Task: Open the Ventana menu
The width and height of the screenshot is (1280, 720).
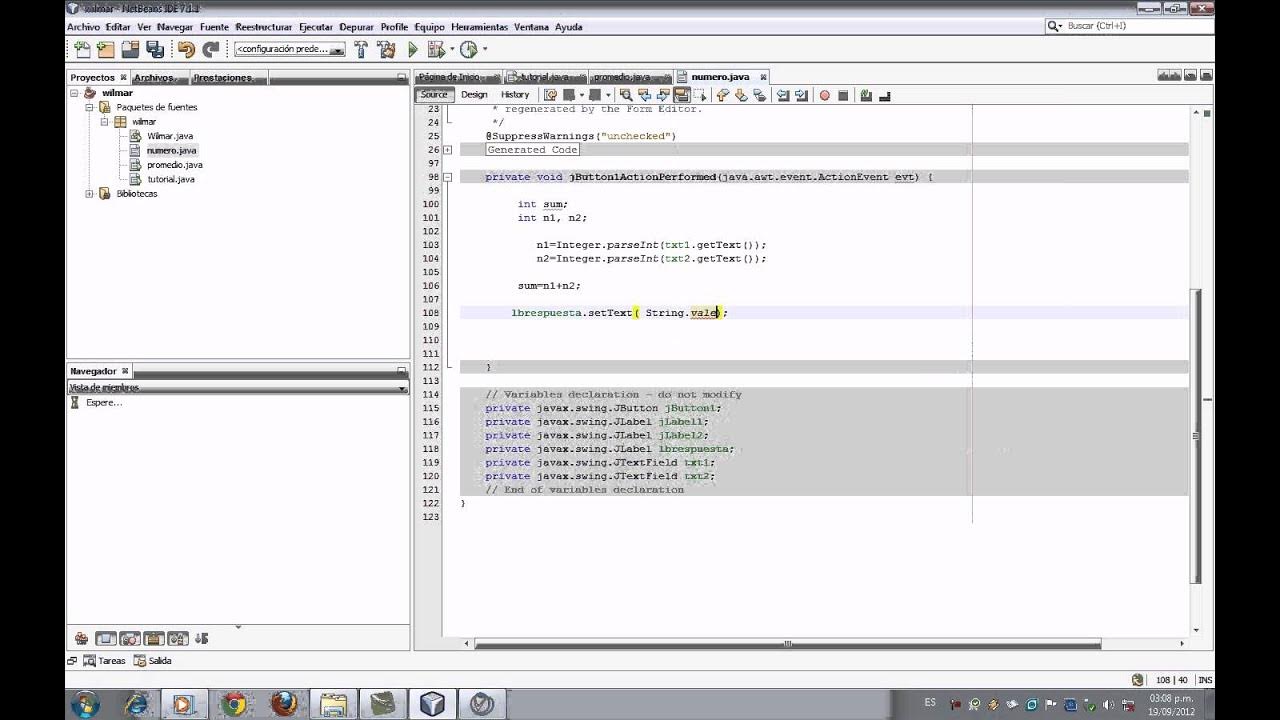Action: 532,27
